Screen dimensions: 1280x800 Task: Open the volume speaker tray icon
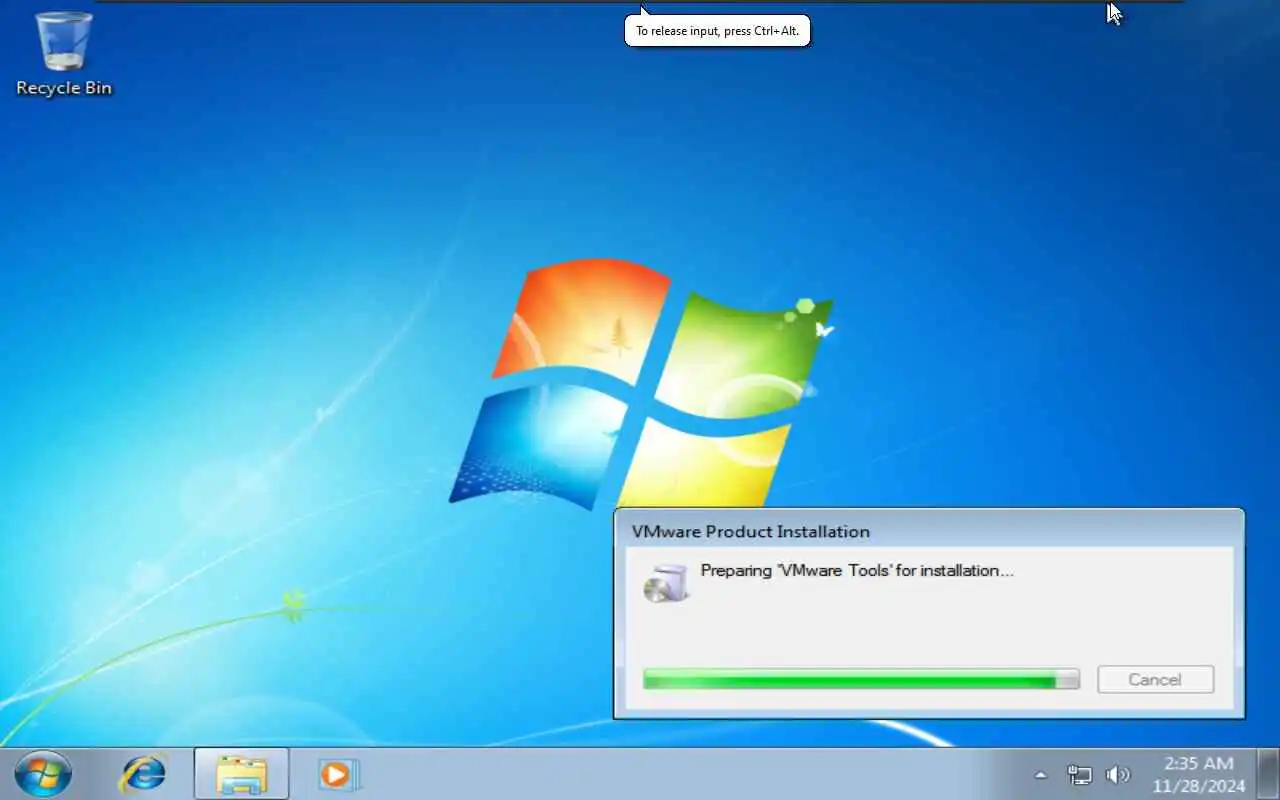pos(1117,775)
